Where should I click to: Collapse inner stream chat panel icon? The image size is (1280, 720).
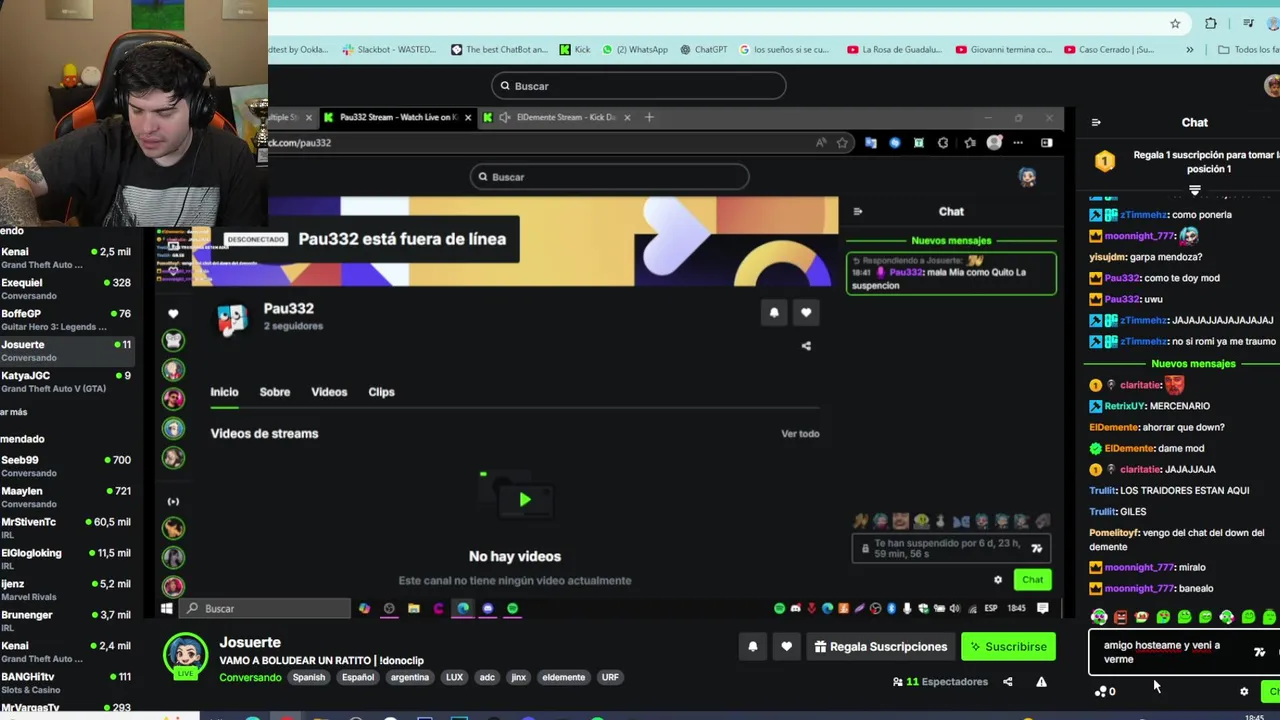857,211
